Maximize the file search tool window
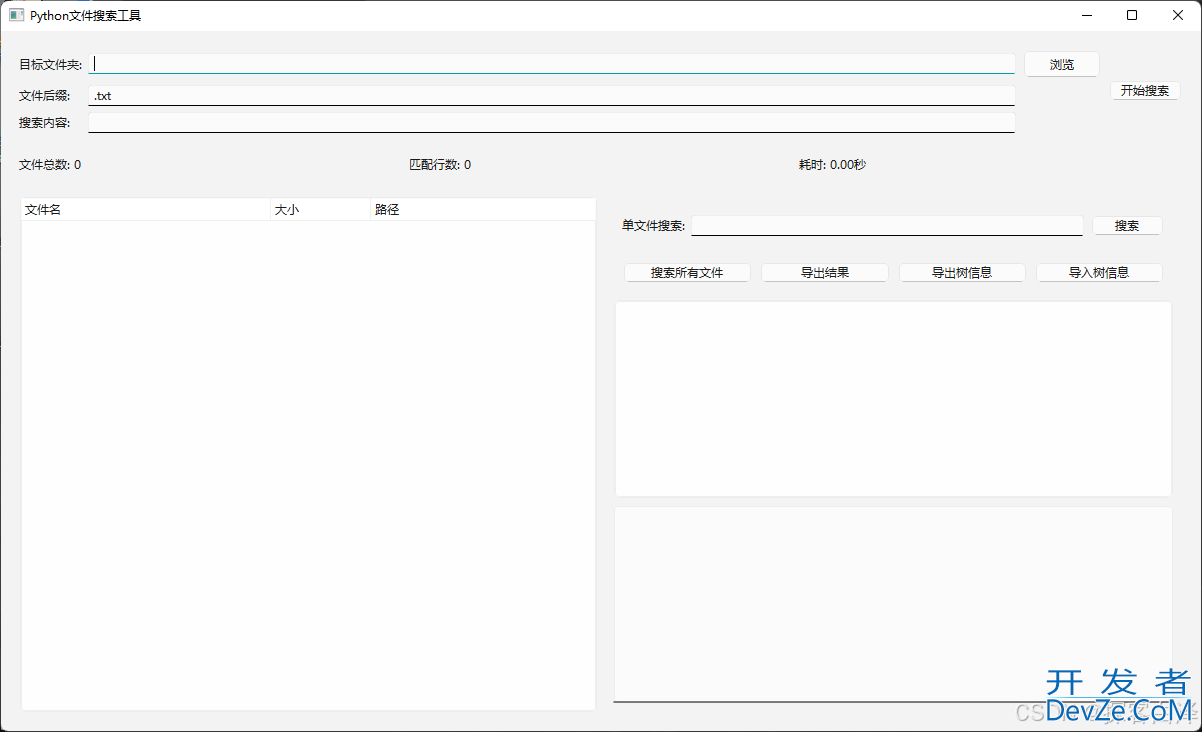This screenshot has width=1202, height=732. 1132,15
